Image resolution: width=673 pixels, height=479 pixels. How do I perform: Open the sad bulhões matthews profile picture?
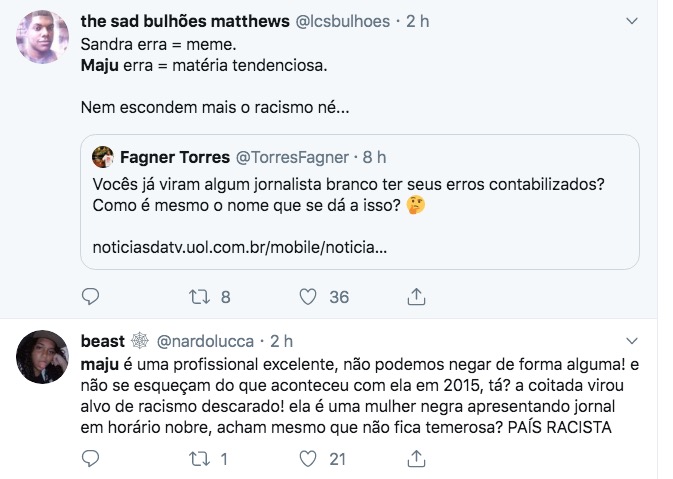[43, 37]
